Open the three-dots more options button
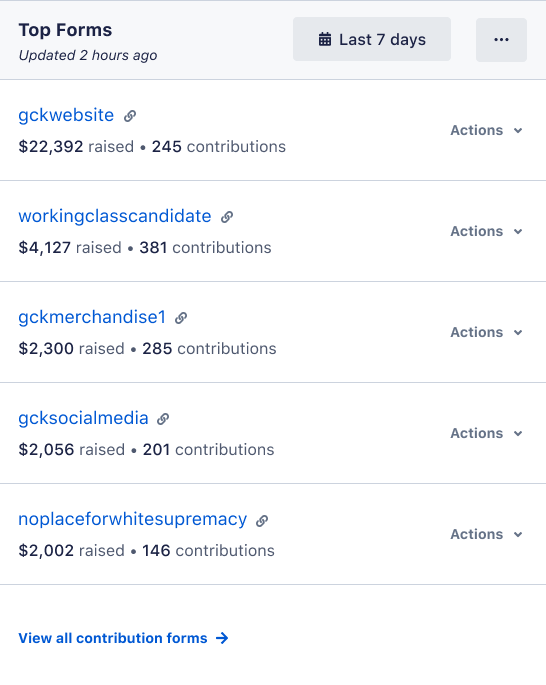 pyautogui.click(x=501, y=40)
